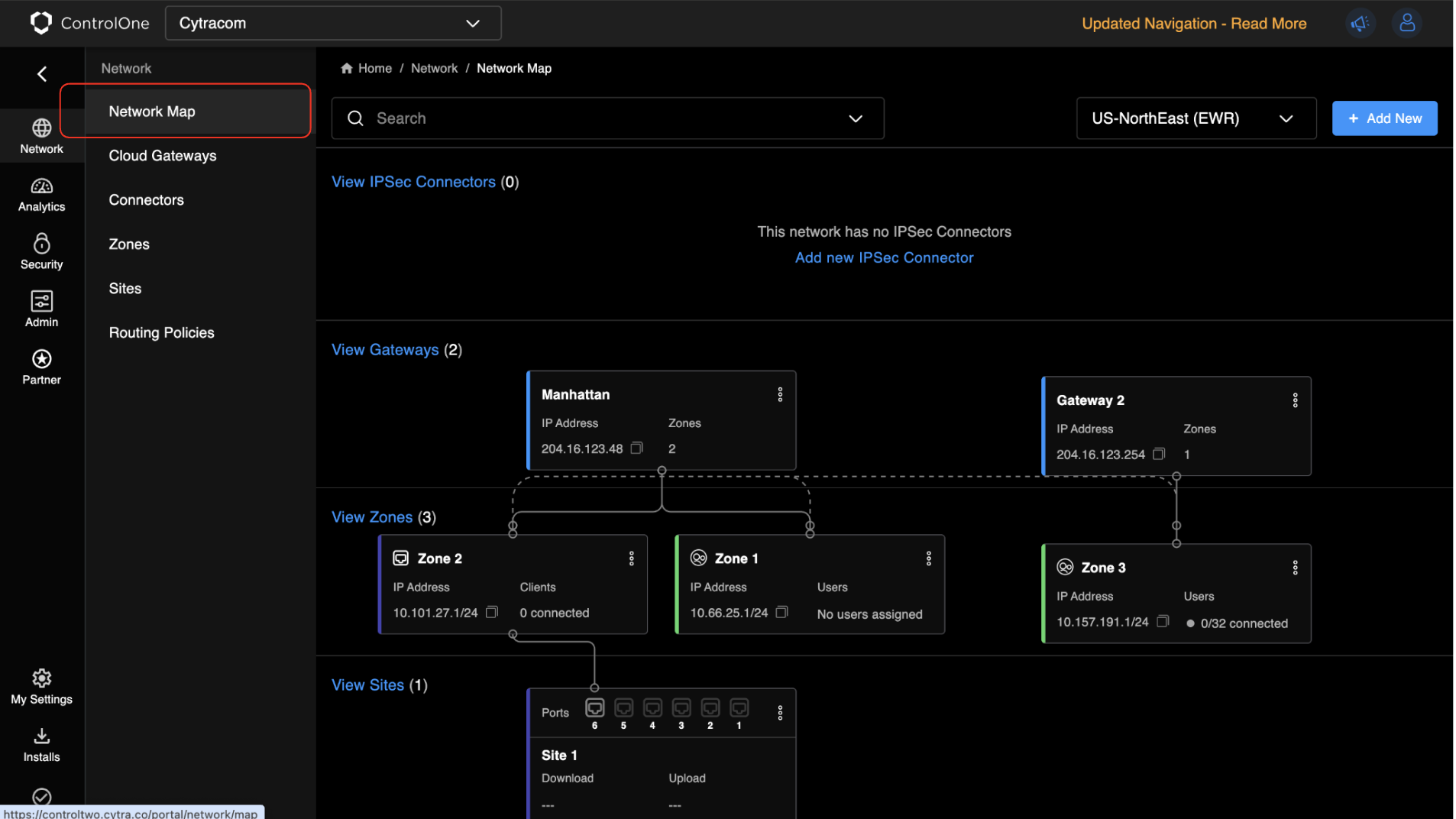This screenshot has height=819, width=1456.
Task: Click the announcements megaphone icon
Action: [x=1359, y=24]
